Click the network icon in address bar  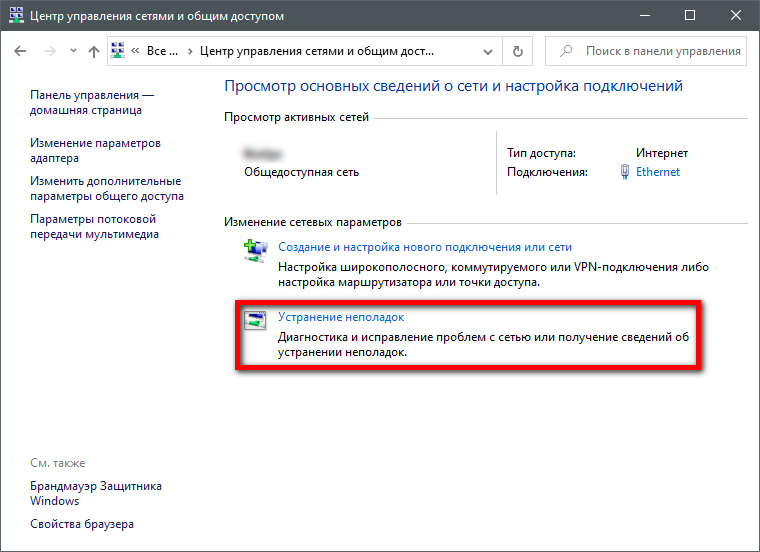tap(118, 50)
